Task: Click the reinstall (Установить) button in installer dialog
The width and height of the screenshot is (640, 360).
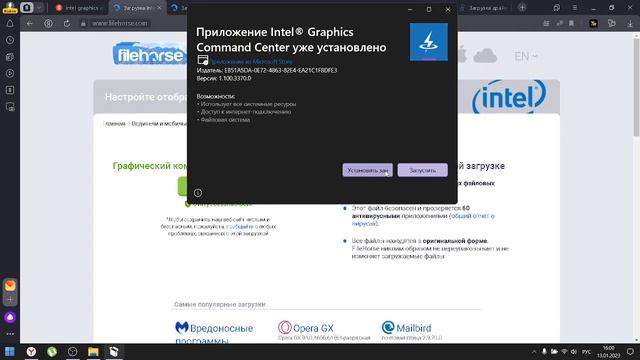Action: coord(367,170)
